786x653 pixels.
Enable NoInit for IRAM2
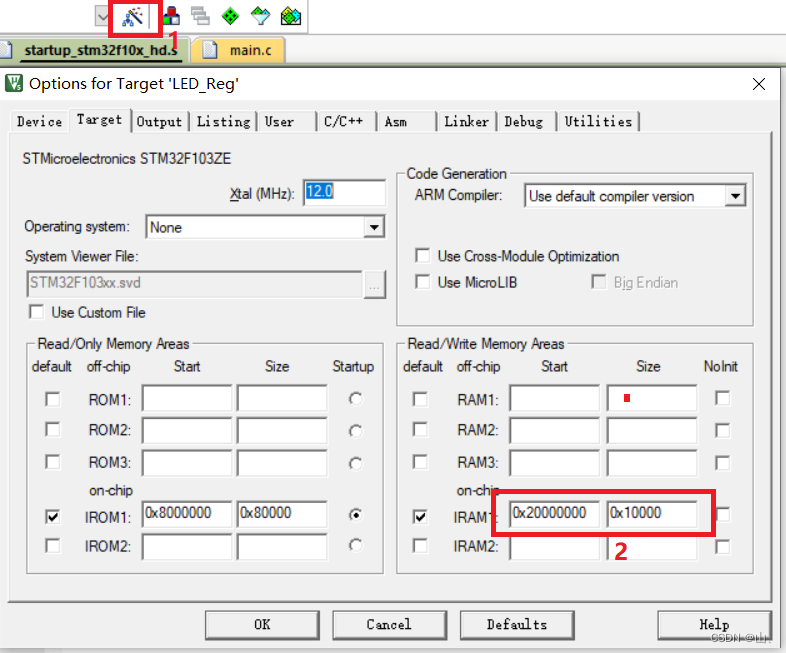[722, 547]
